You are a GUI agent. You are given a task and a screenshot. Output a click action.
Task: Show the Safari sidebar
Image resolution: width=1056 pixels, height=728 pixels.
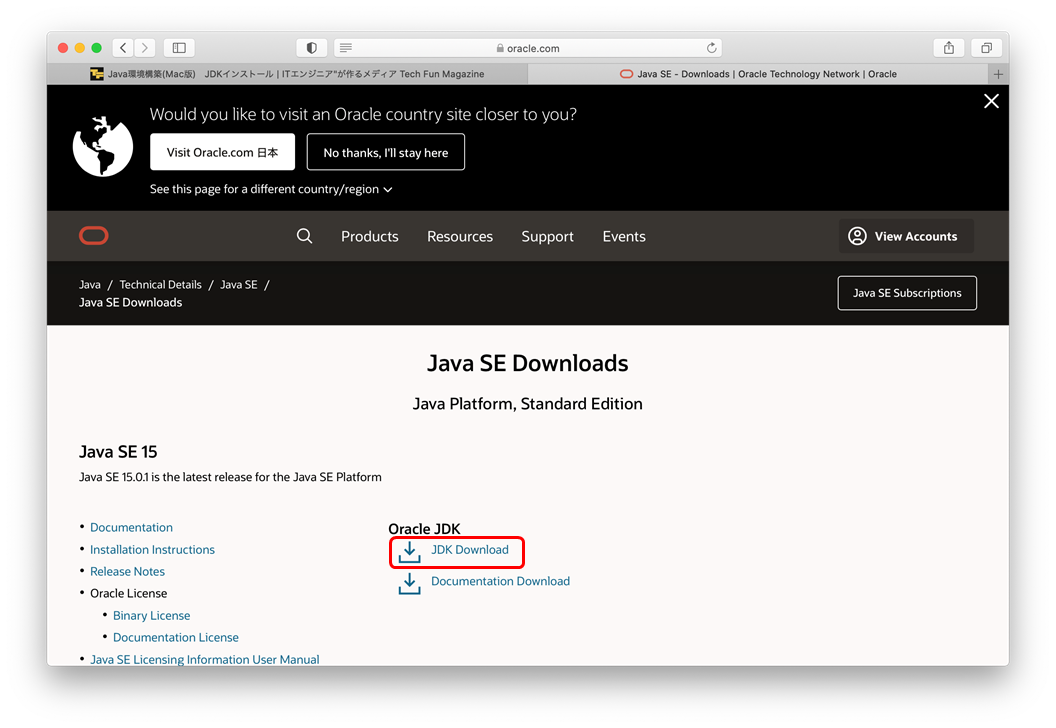pyautogui.click(x=179, y=48)
